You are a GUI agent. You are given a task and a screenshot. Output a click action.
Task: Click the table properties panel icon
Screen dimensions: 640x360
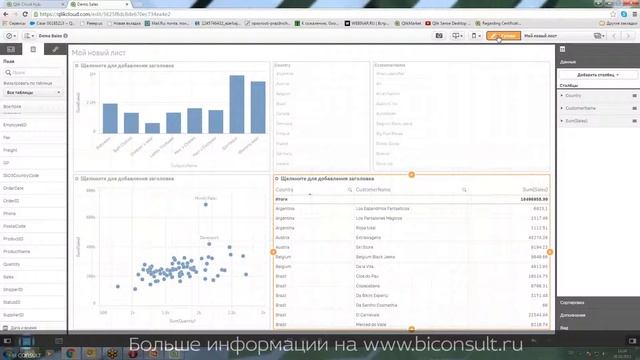pyautogui.click(x=562, y=49)
